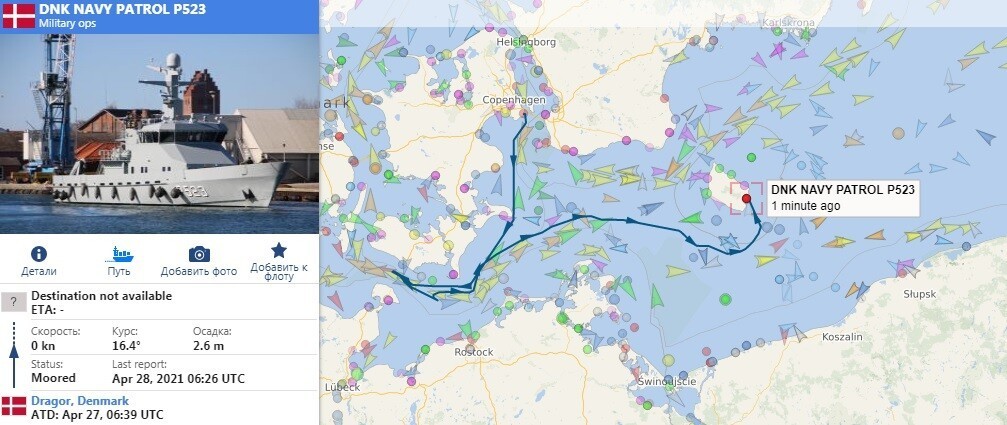The height and width of the screenshot is (425, 1007).
Task: Click the Helsingborg label on map
Action: [526, 42]
